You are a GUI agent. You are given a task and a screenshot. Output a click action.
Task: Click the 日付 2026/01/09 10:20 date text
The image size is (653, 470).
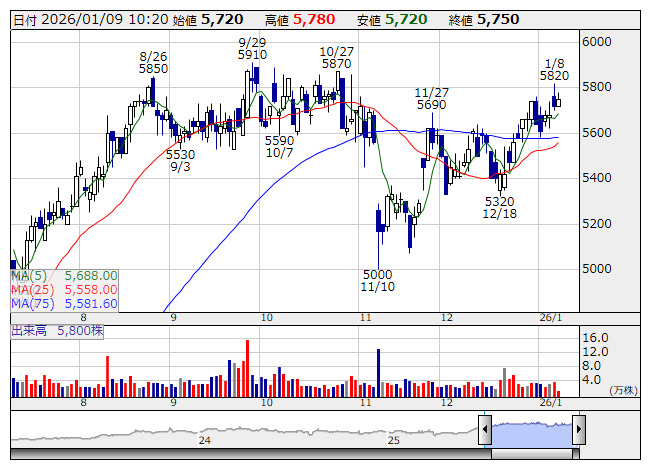pos(91,20)
